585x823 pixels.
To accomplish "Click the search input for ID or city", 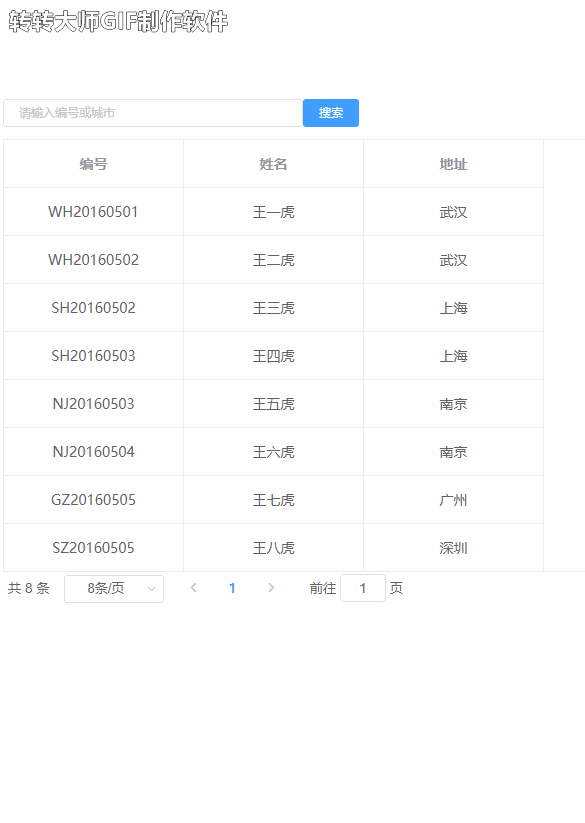I will pos(153,113).
